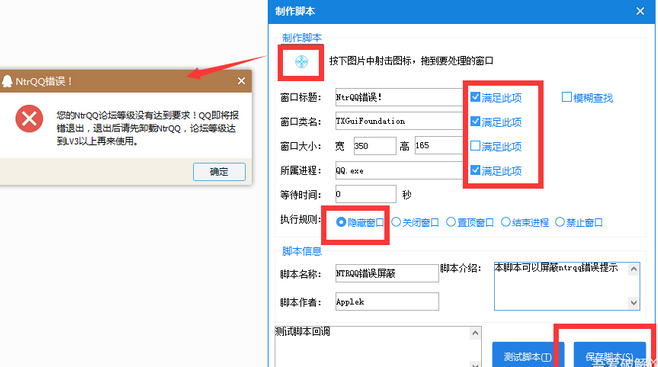The image size is (658, 367).
Task: Click the drag-icon instruction text
Action: [411, 61]
